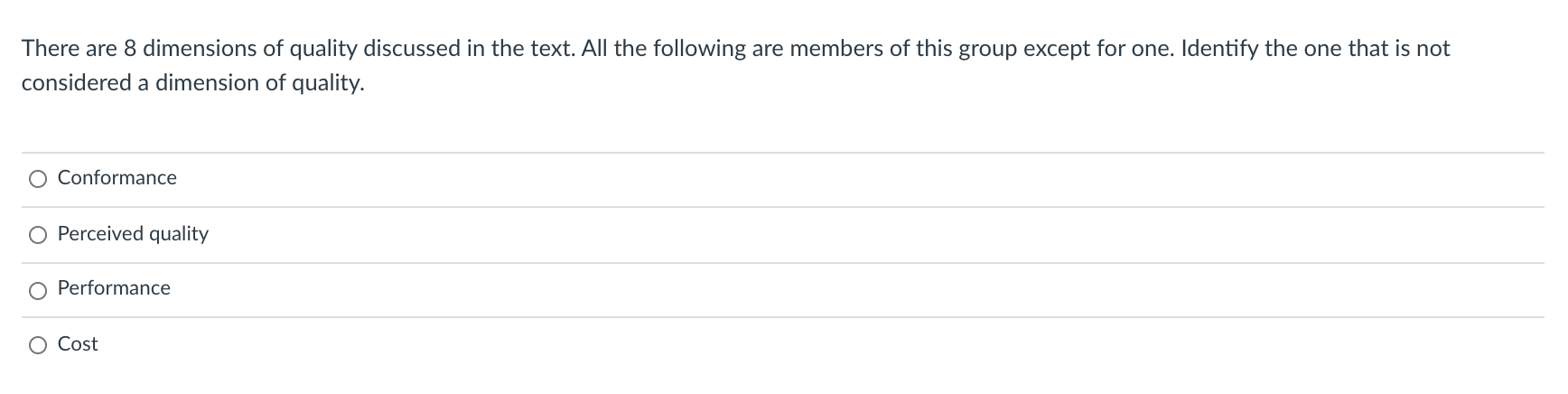This screenshot has width=1568, height=394.
Task: Click the number "8" in the question
Action: (130, 49)
